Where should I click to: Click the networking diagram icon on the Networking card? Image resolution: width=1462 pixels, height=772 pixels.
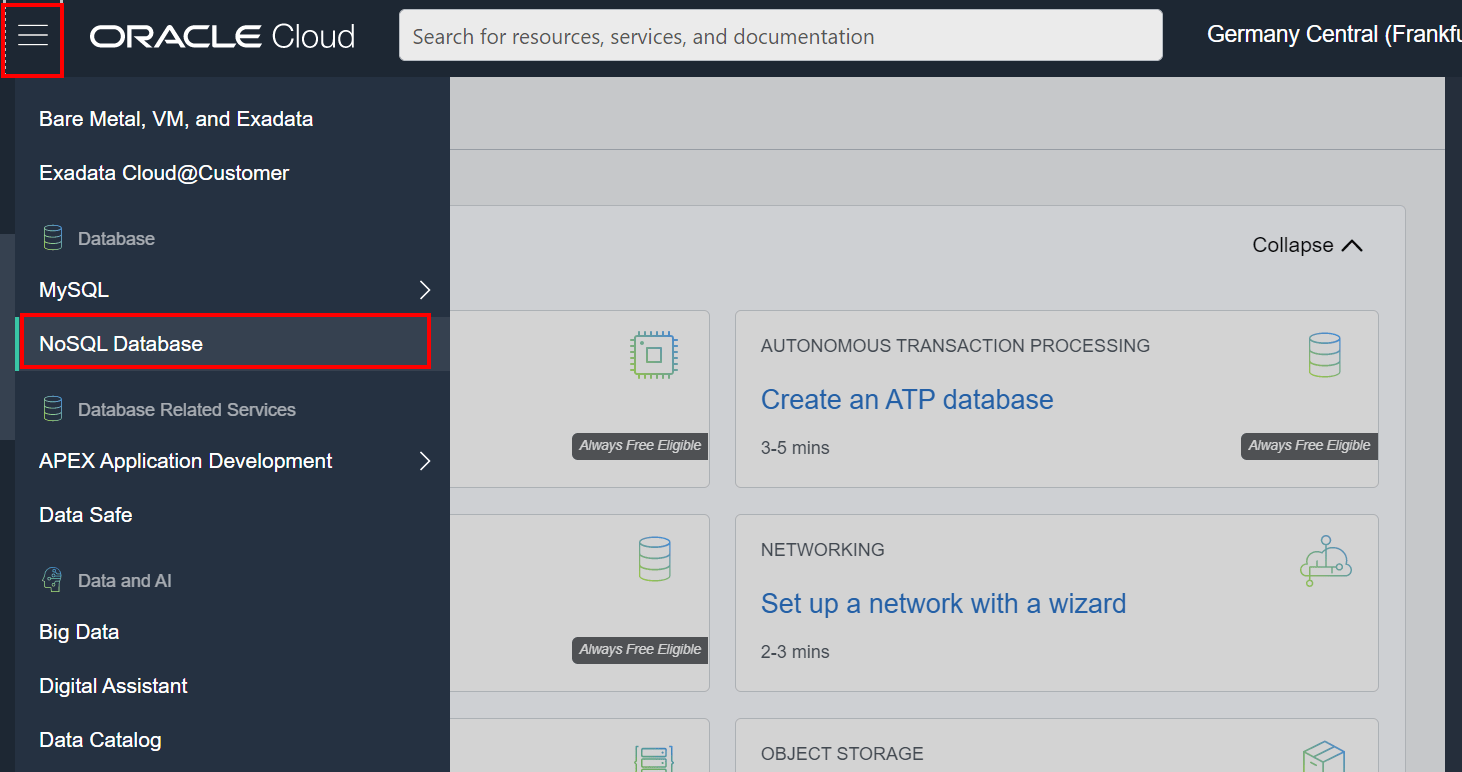[1325, 560]
